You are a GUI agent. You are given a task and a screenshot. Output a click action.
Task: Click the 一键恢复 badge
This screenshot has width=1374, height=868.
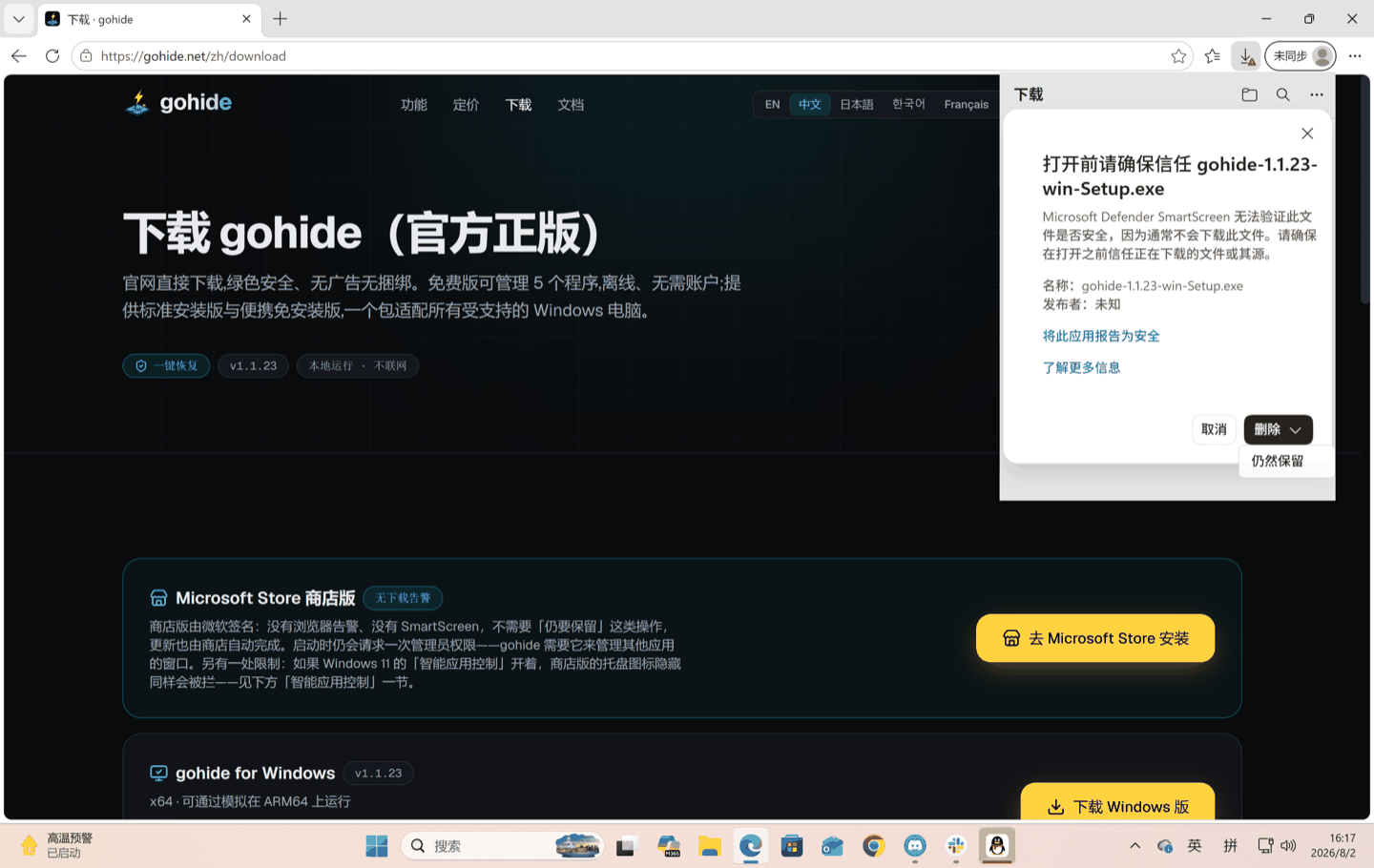[x=166, y=365]
